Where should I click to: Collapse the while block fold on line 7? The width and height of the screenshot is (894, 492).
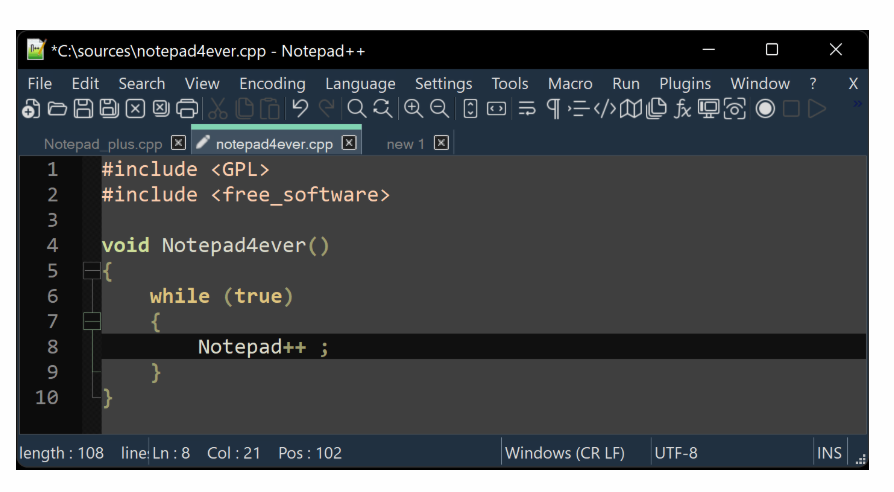pyautogui.click(x=92, y=321)
